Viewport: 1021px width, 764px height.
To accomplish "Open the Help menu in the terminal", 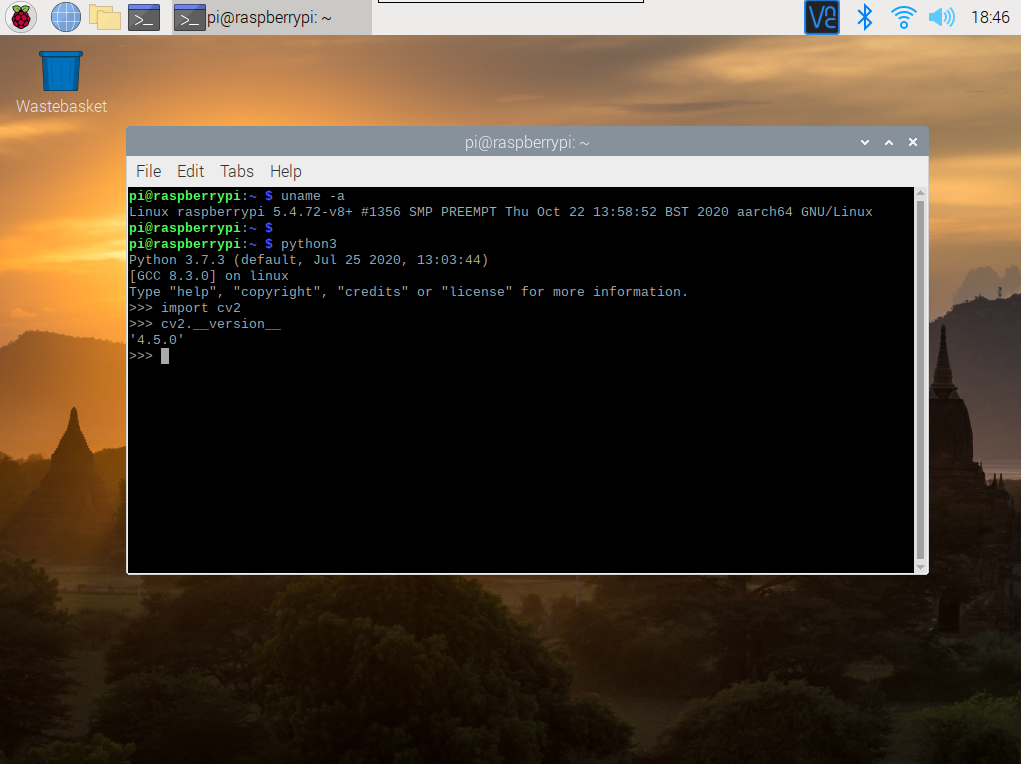I will 286,171.
